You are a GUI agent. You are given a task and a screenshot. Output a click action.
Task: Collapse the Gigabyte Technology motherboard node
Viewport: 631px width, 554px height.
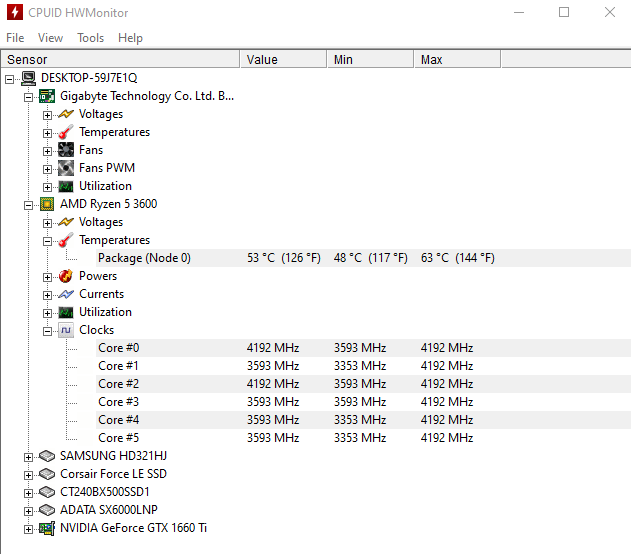[x=28, y=97]
